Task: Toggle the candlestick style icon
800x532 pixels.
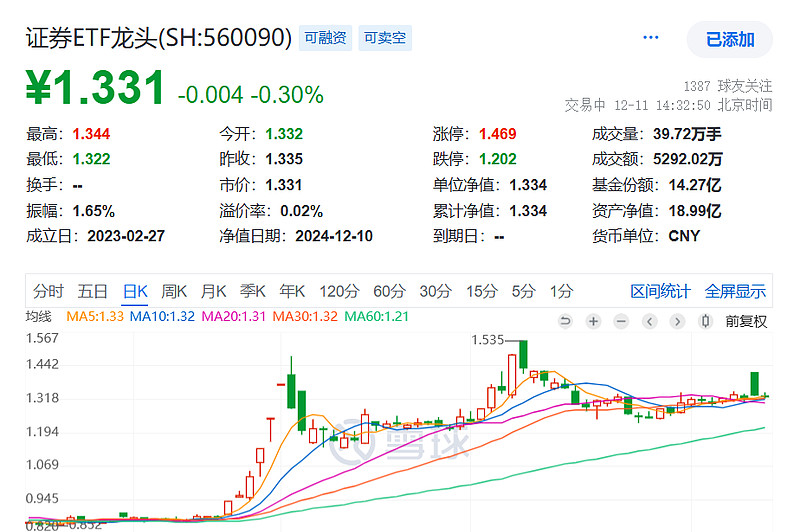Action: (x=706, y=321)
